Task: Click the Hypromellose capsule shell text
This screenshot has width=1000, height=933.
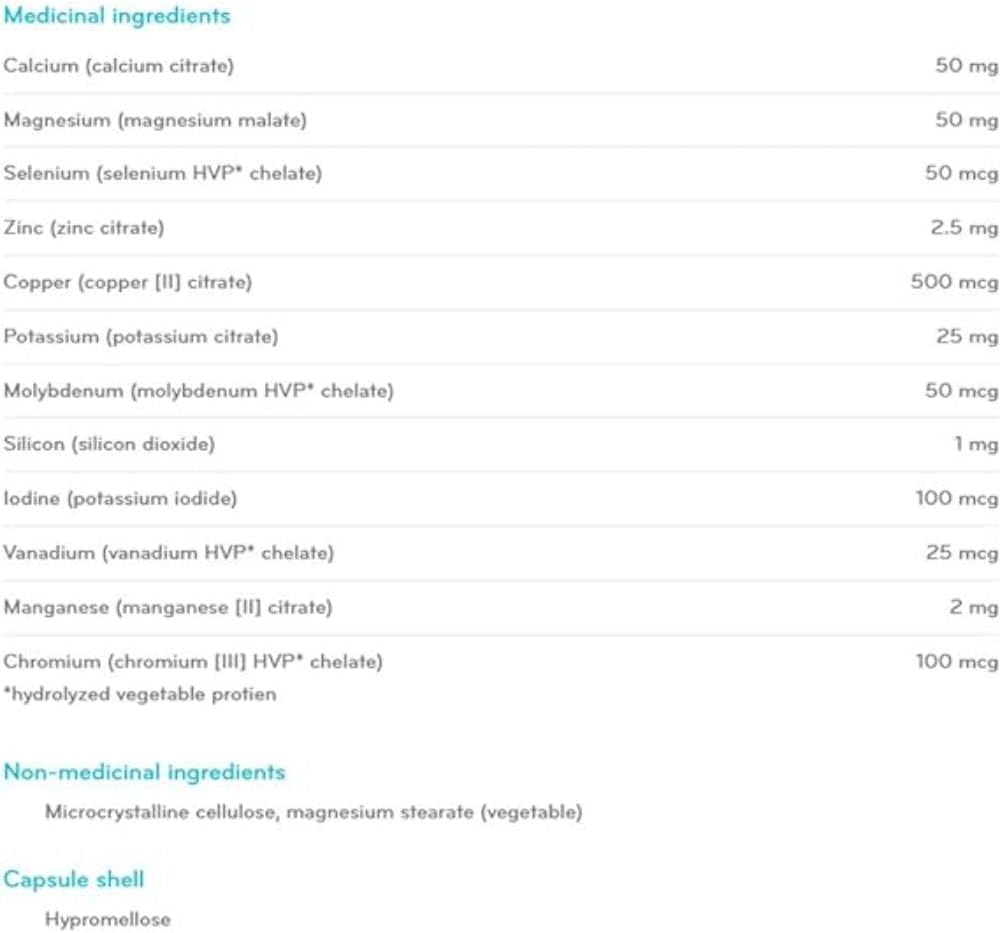Action: (x=107, y=920)
